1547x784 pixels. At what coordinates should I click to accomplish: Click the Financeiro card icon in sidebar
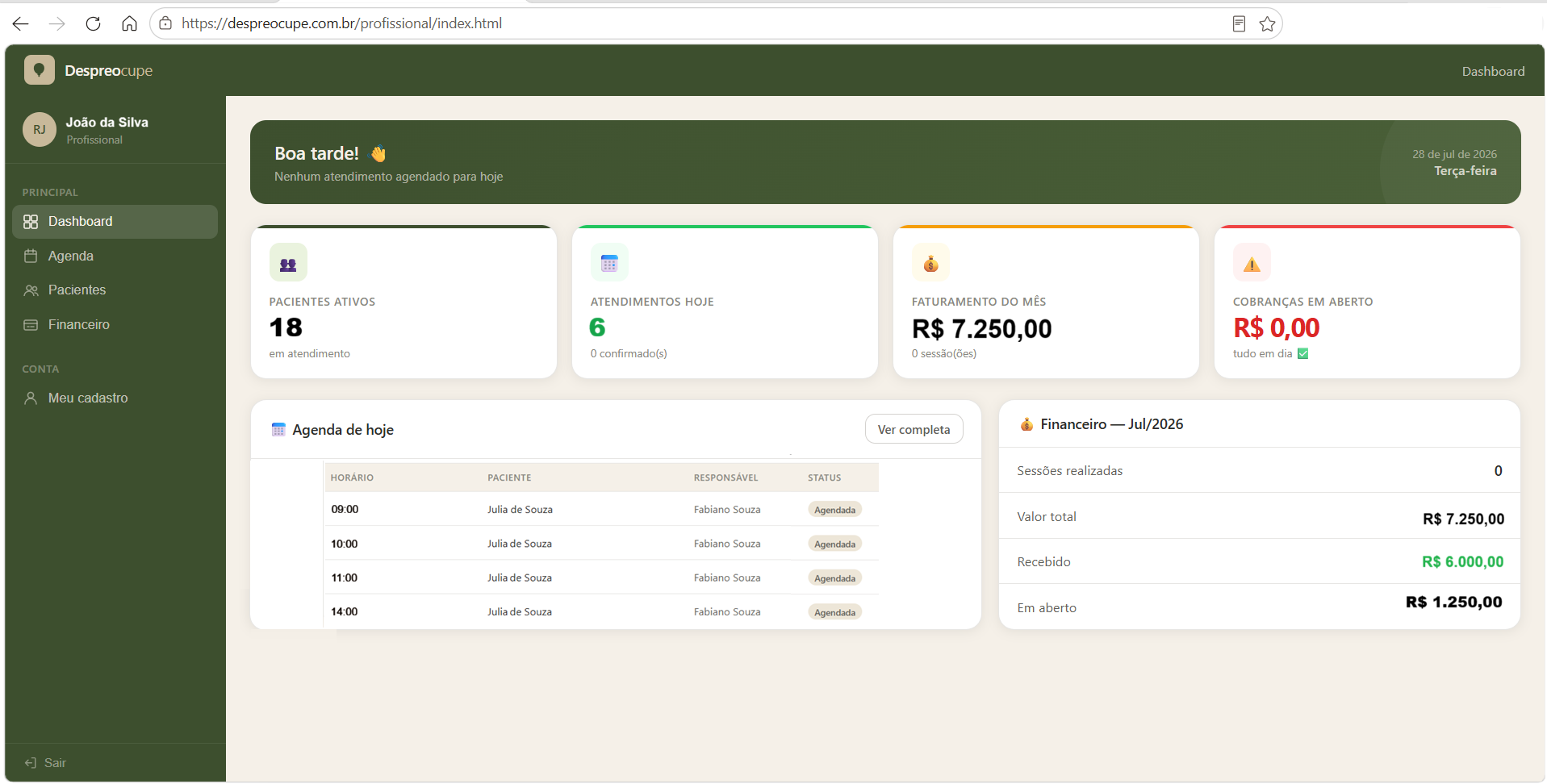click(x=31, y=324)
